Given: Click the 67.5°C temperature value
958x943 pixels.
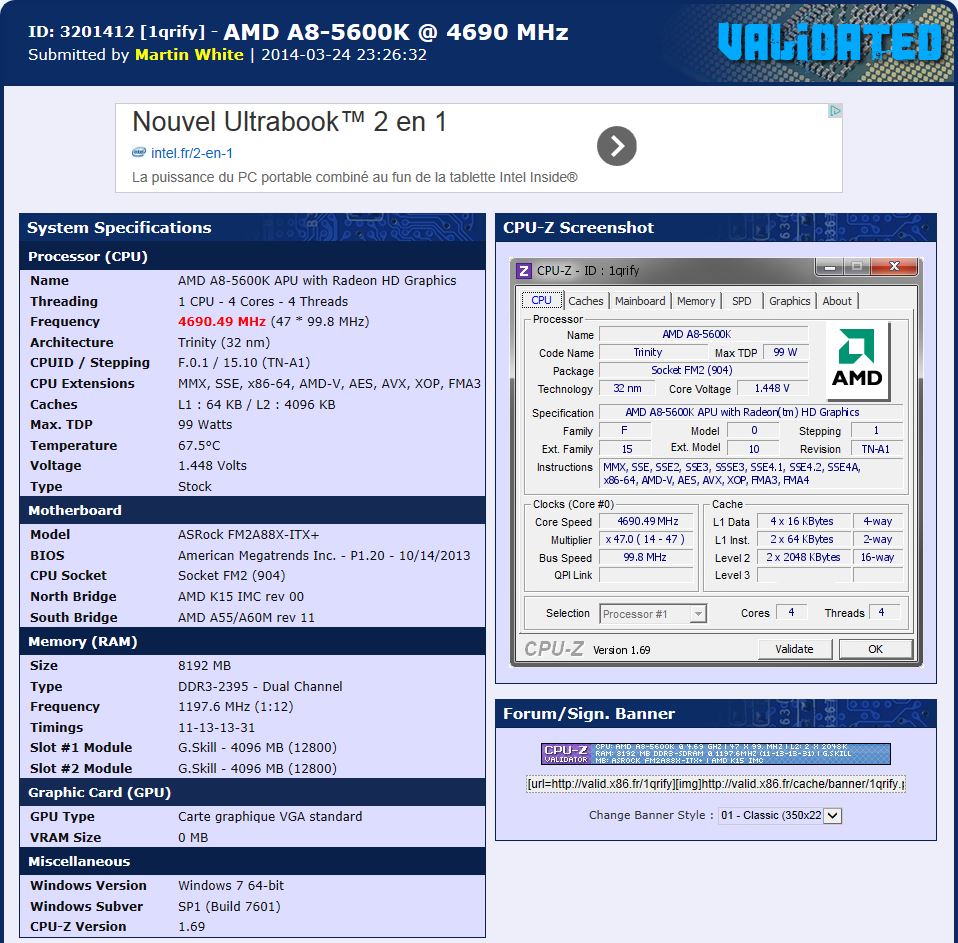Looking at the screenshot, I should coord(199,446).
